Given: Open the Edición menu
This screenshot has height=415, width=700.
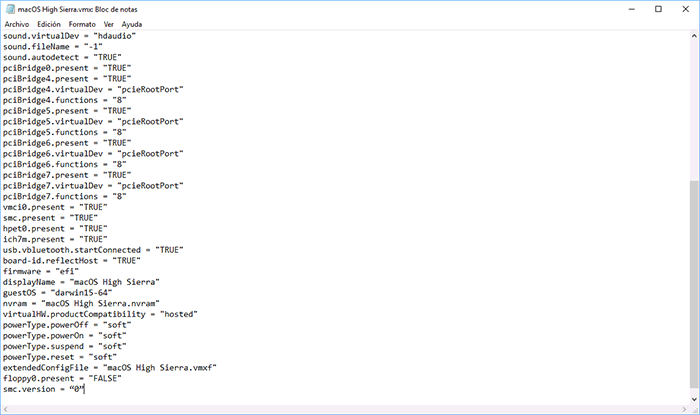Looking at the screenshot, I should click(49, 24).
